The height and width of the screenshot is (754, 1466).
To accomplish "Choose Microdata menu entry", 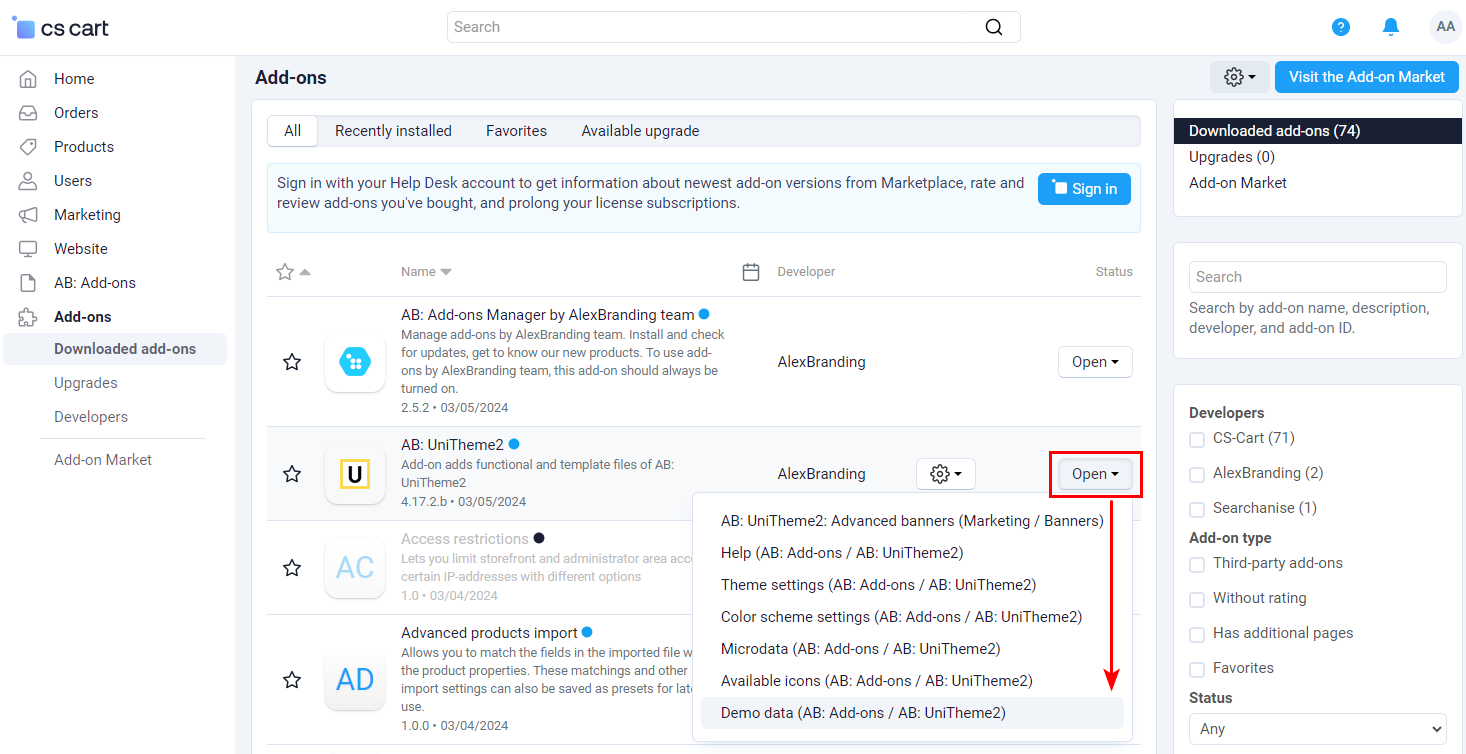I will pyautogui.click(x=912, y=649).
